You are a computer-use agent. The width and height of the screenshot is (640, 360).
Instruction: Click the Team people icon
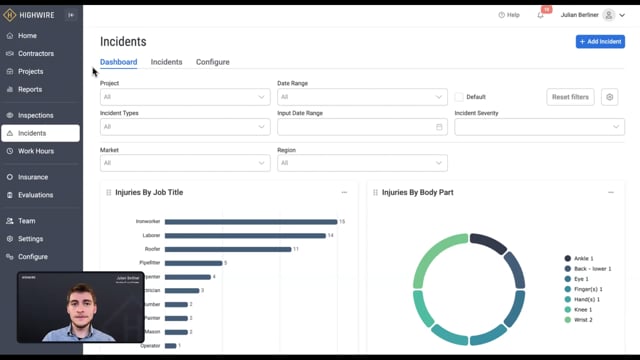(x=10, y=221)
